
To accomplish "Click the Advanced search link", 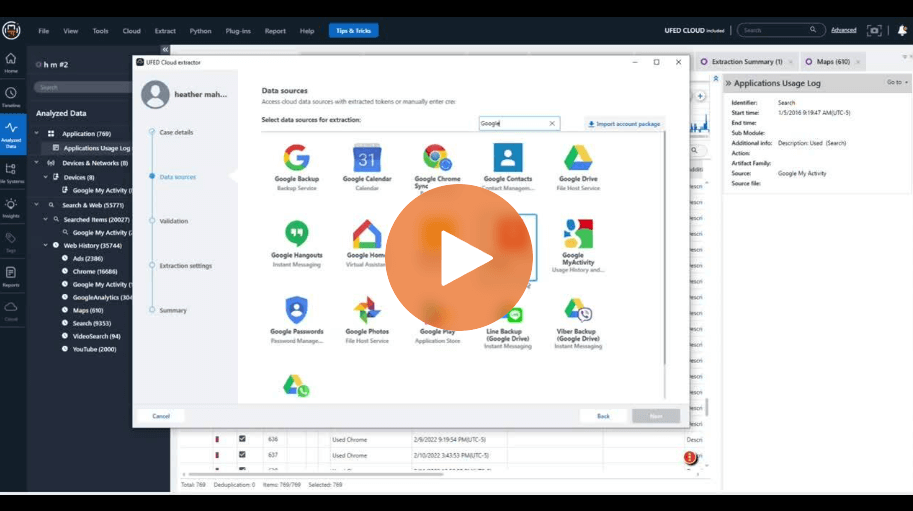I will click(x=844, y=30).
